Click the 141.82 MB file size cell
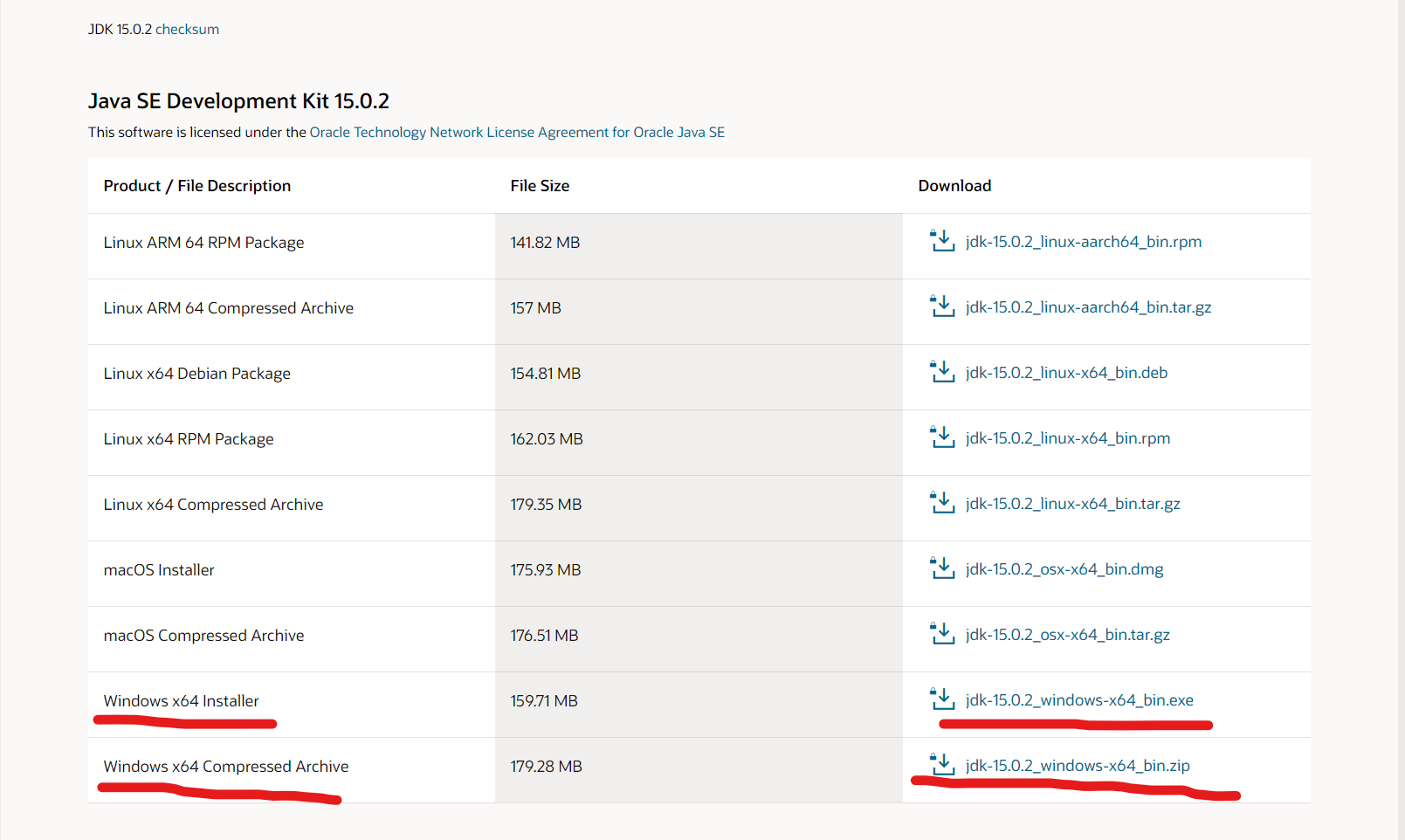Image resolution: width=1405 pixels, height=840 pixels. tap(699, 246)
